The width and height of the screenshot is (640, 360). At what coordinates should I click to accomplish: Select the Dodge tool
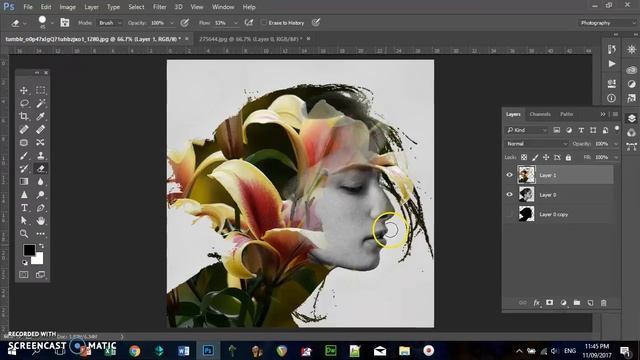pos(40,195)
